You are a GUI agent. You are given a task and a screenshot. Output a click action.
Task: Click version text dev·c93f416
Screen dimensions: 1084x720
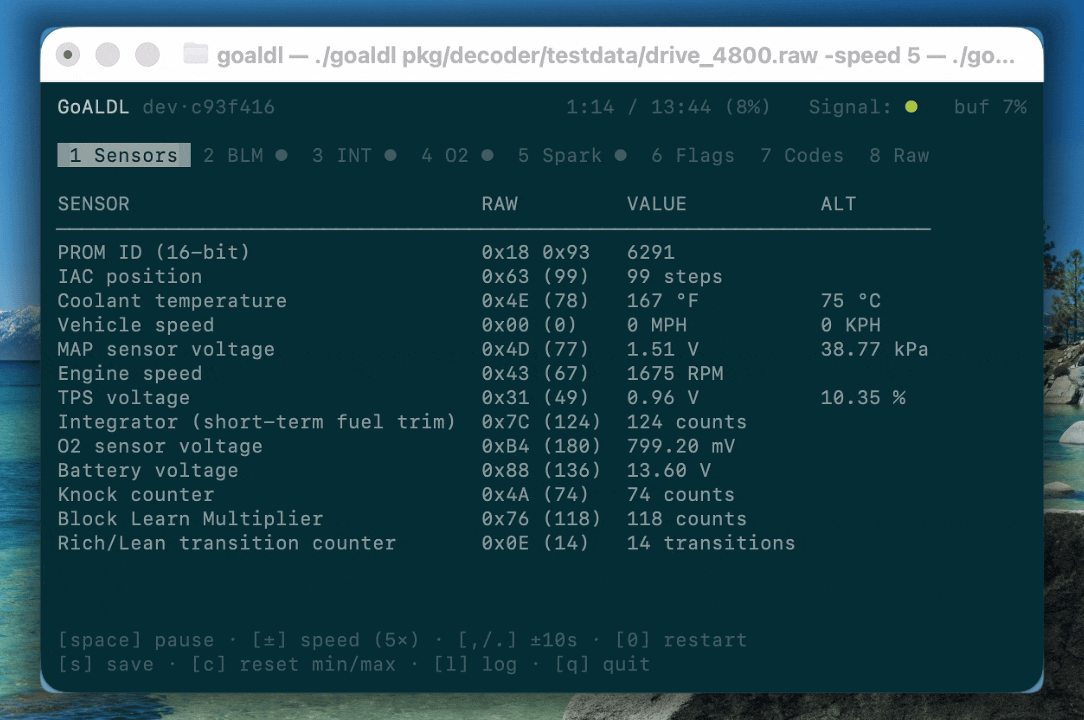pyautogui.click(x=209, y=107)
